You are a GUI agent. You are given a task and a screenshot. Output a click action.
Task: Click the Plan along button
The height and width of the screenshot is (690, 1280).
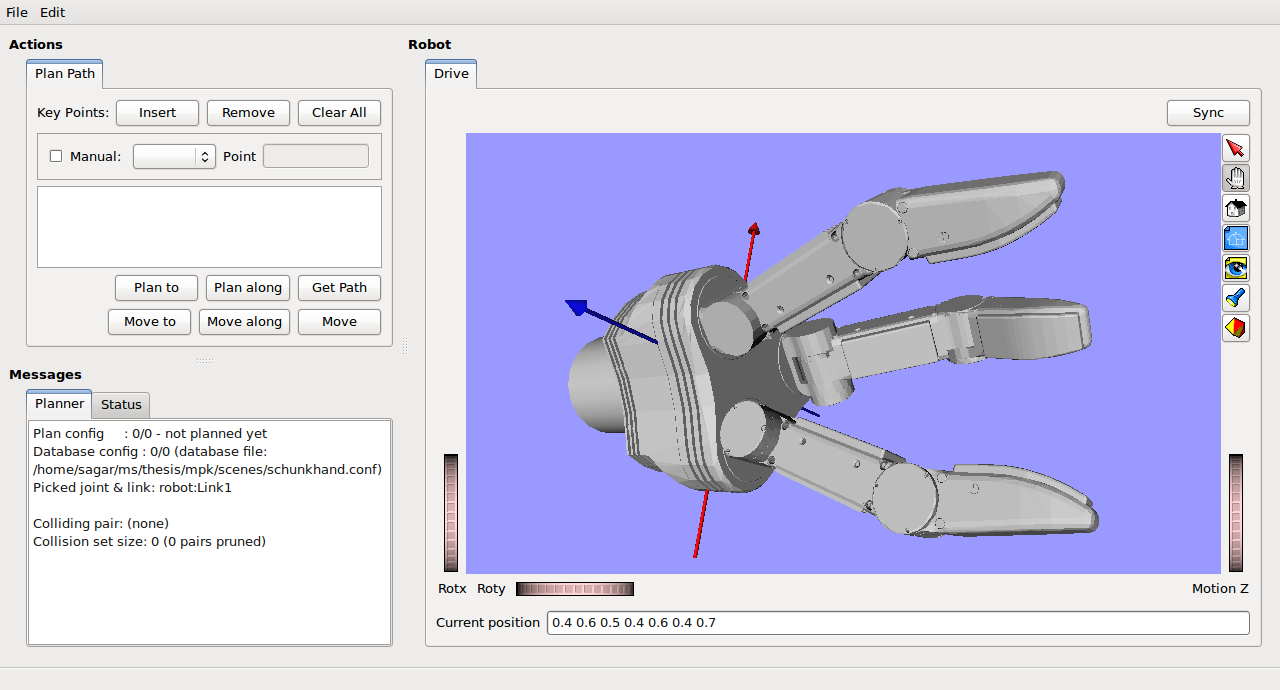[x=248, y=288]
